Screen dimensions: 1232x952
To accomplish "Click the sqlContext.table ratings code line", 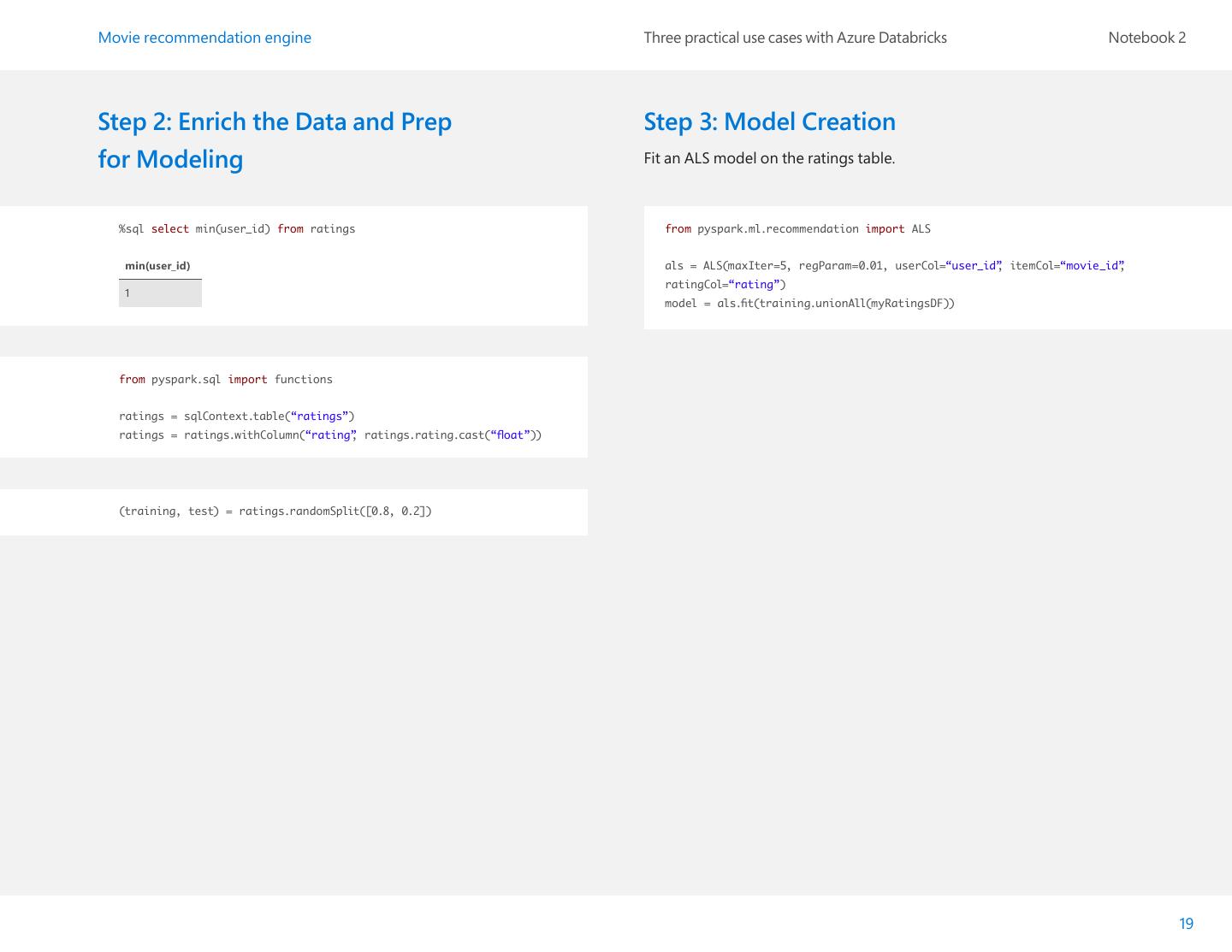I will pyautogui.click(x=237, y=417).
